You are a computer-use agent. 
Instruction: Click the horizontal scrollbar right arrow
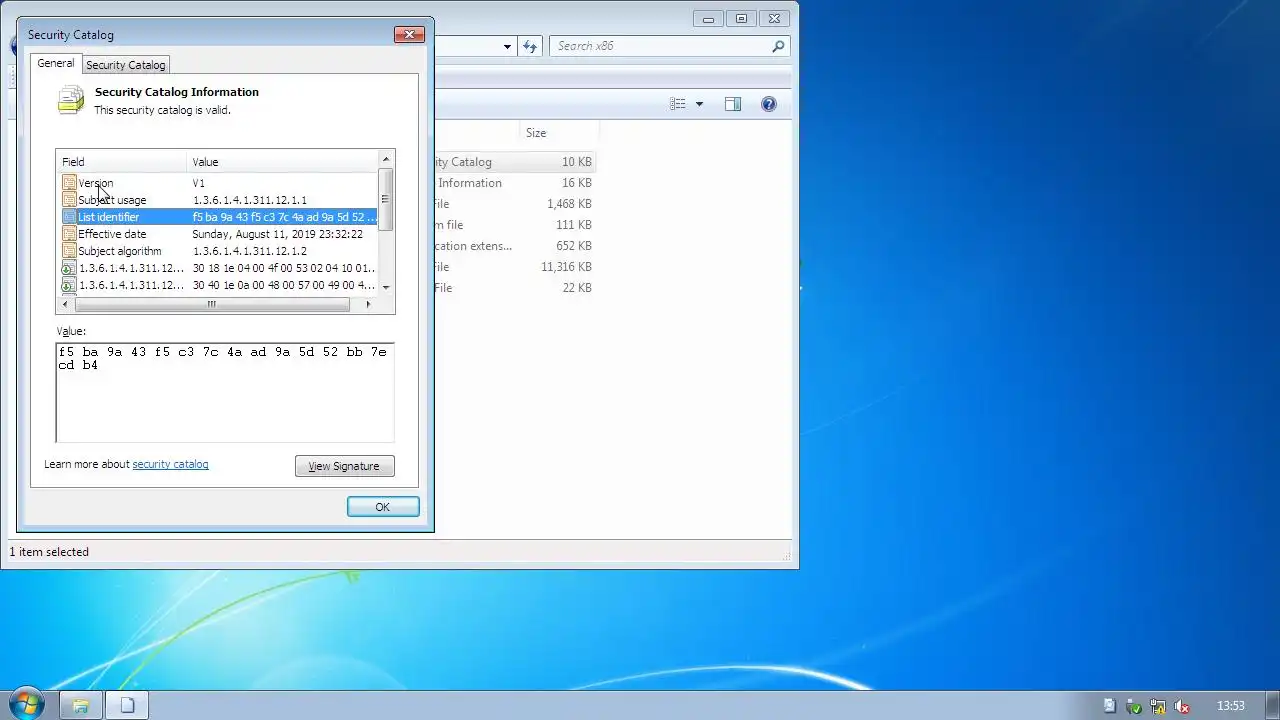[368, 304]
